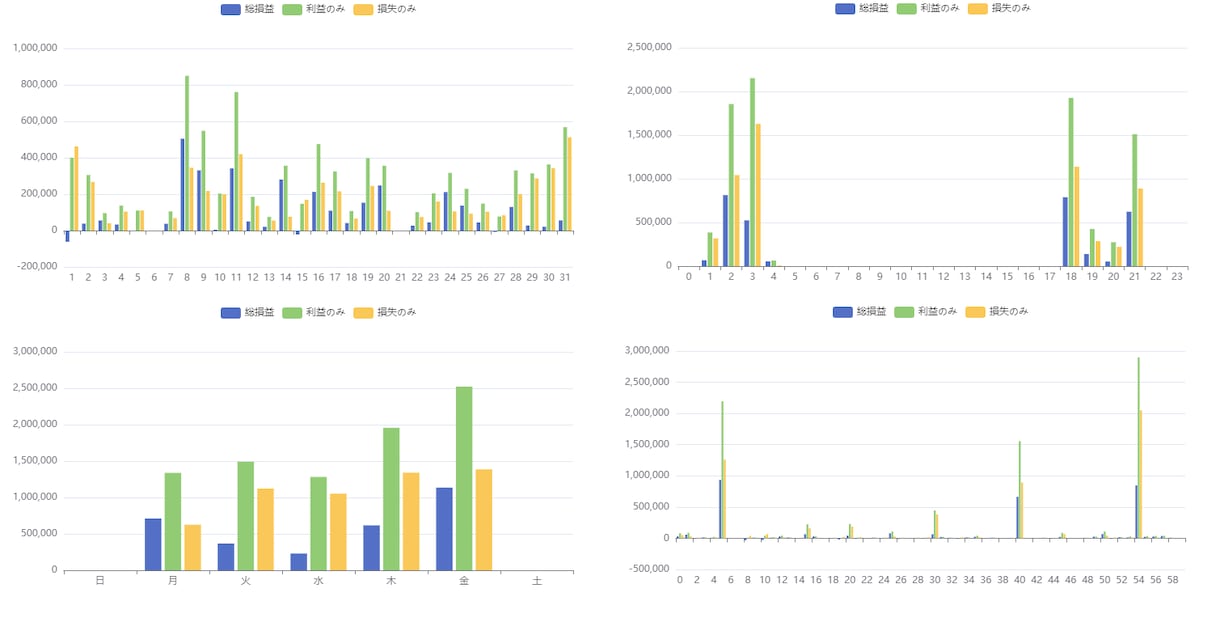1220x618 pixels.
Task: Click the blue 総損益 bar for 金
Action: [444, 529]
